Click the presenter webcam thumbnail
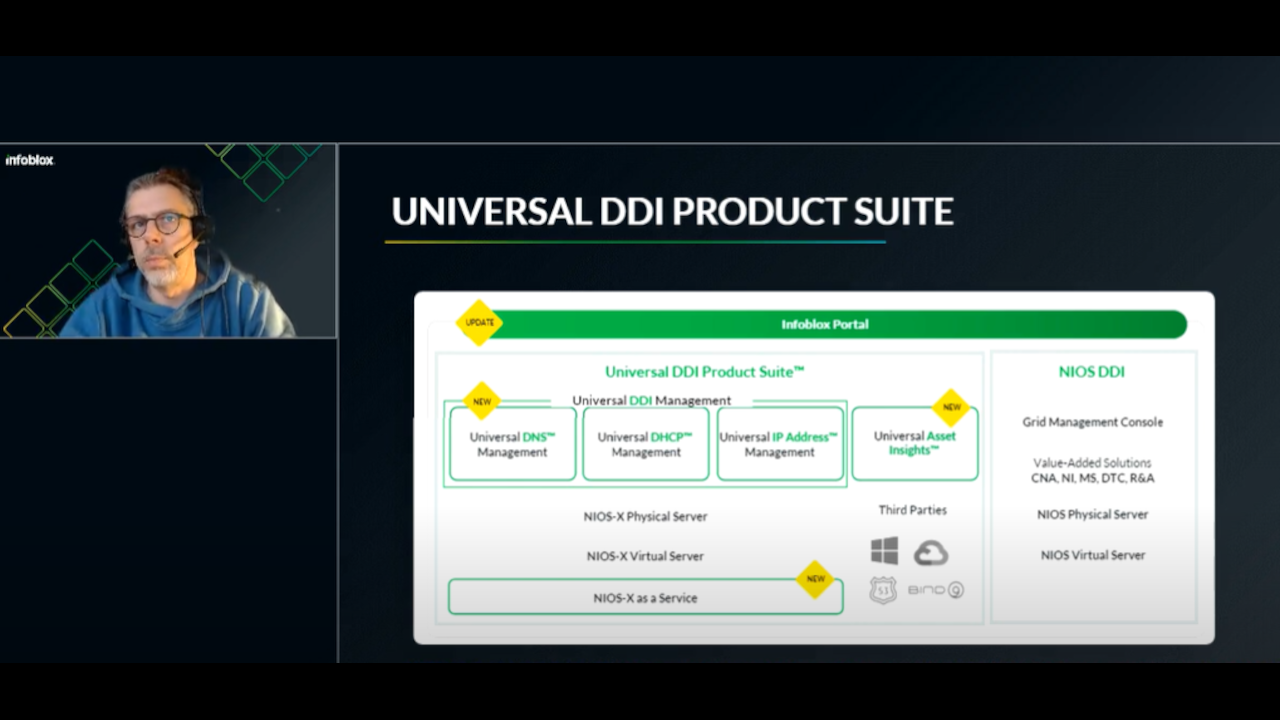The height and width of the screenshot is (720, 1280). pos(168,241)
